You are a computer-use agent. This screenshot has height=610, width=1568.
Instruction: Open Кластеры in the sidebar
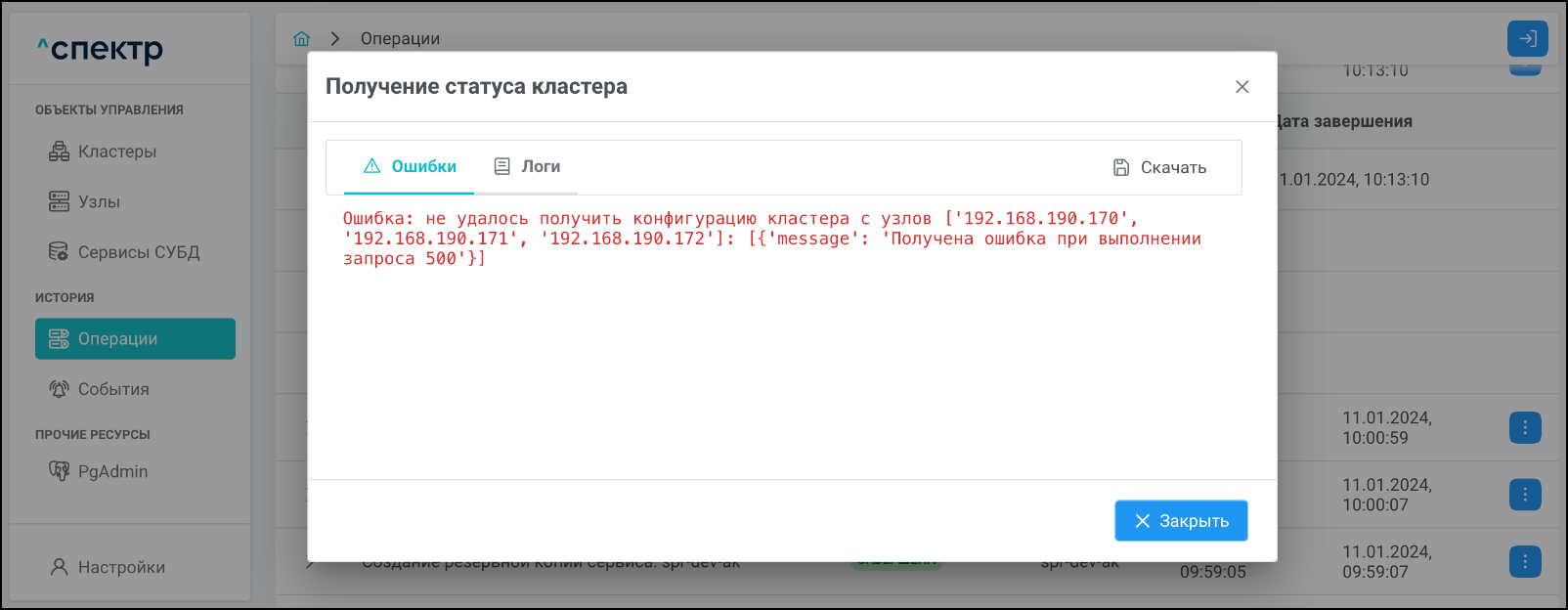[x=116, y=152]
